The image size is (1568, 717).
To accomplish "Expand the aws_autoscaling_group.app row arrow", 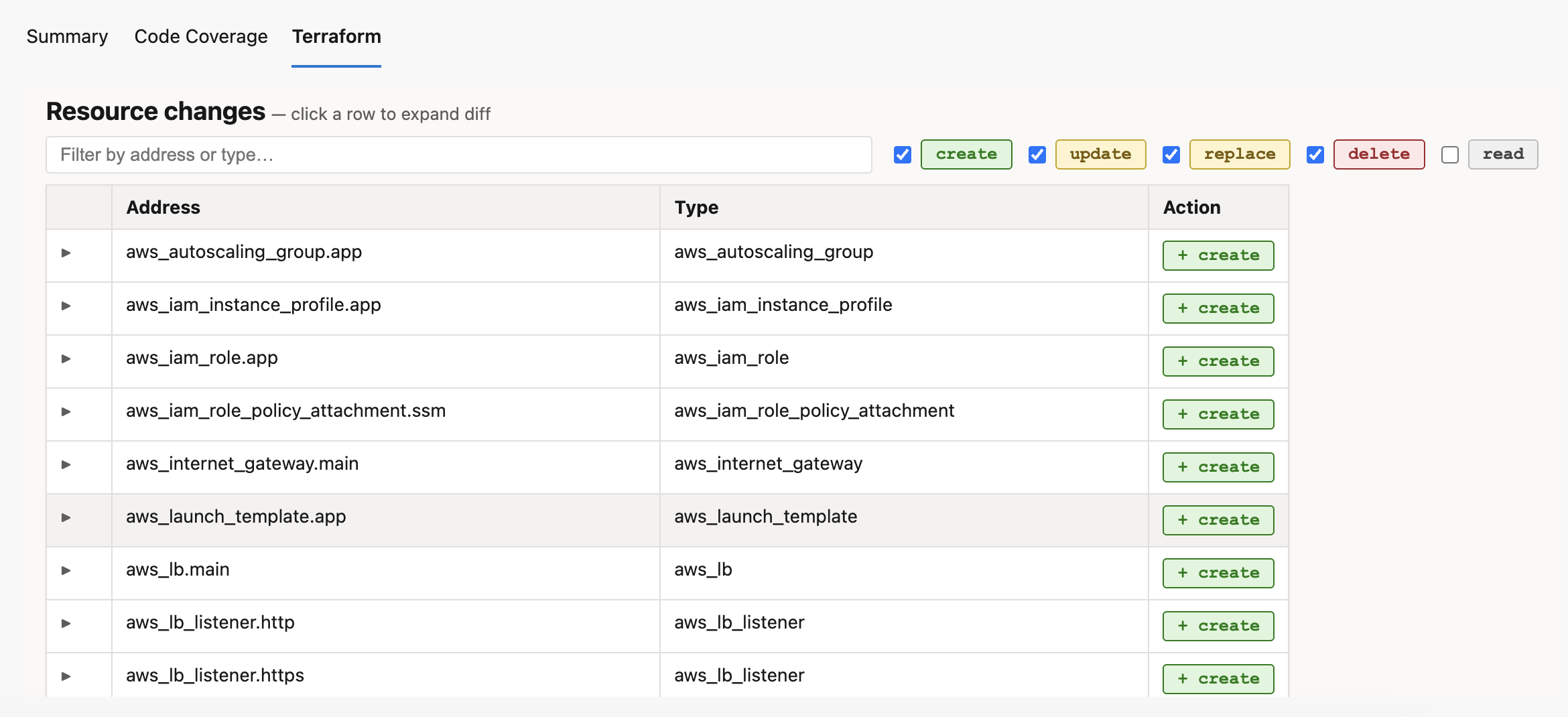I will pyautogui.click(x=66, y=253).
